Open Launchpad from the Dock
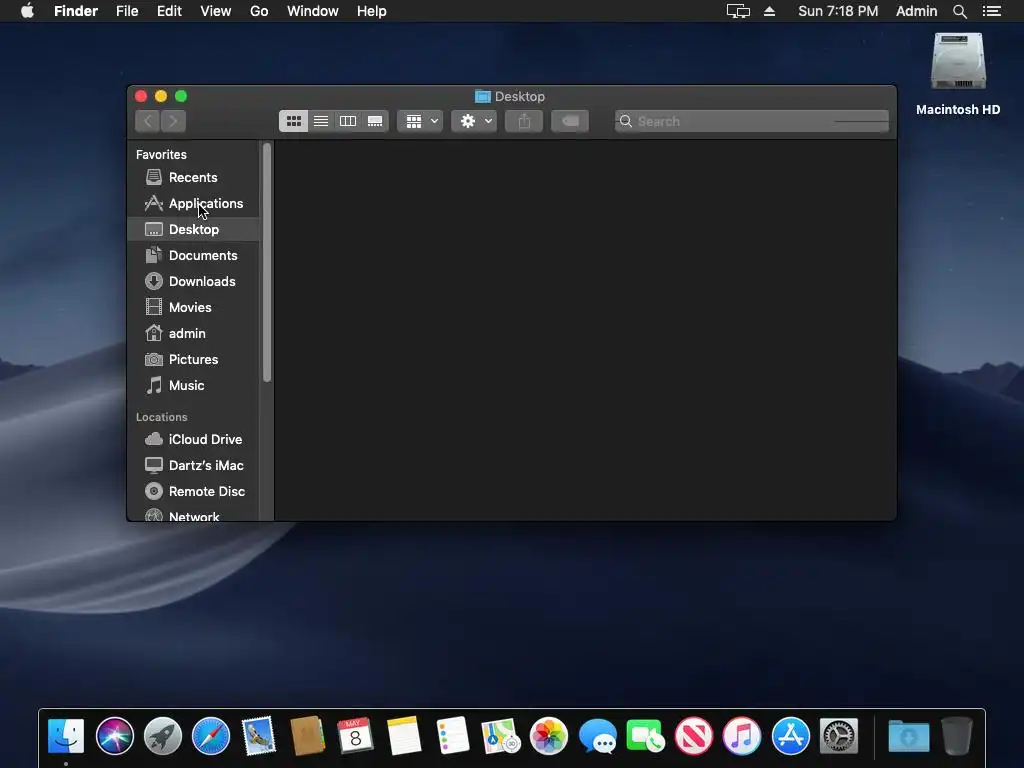 tap(163, 736)
